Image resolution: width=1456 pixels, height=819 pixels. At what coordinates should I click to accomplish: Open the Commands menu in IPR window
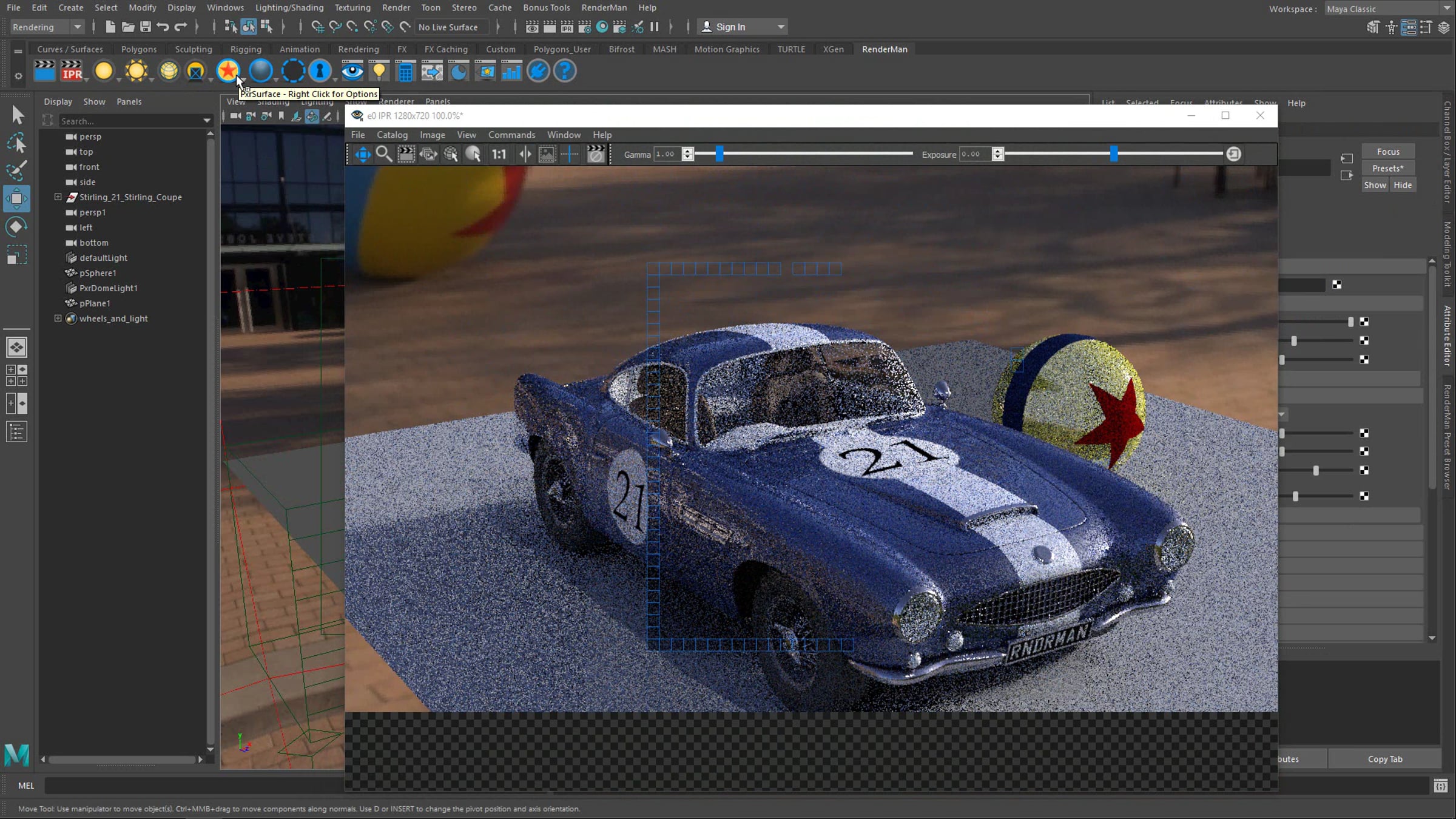pos(511,135)
